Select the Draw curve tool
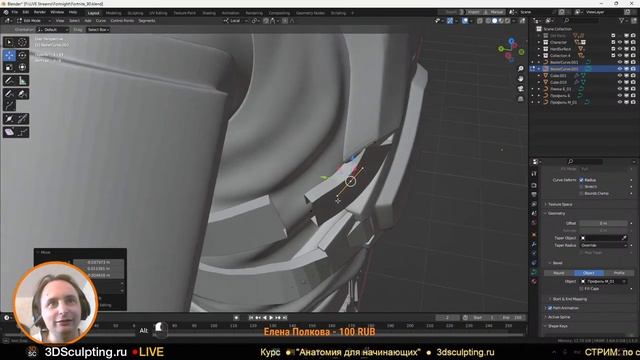640x360 pixels. [x=9, y=93]
